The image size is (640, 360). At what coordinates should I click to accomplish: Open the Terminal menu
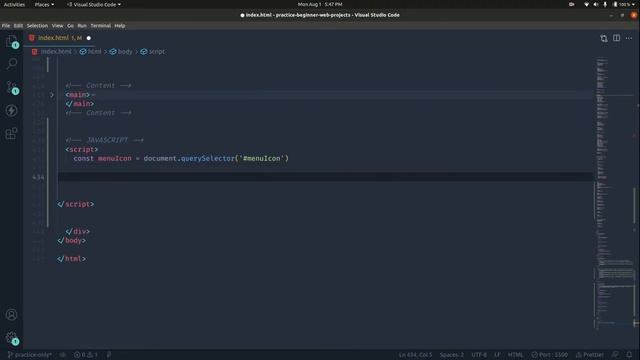tap(100, 26)
